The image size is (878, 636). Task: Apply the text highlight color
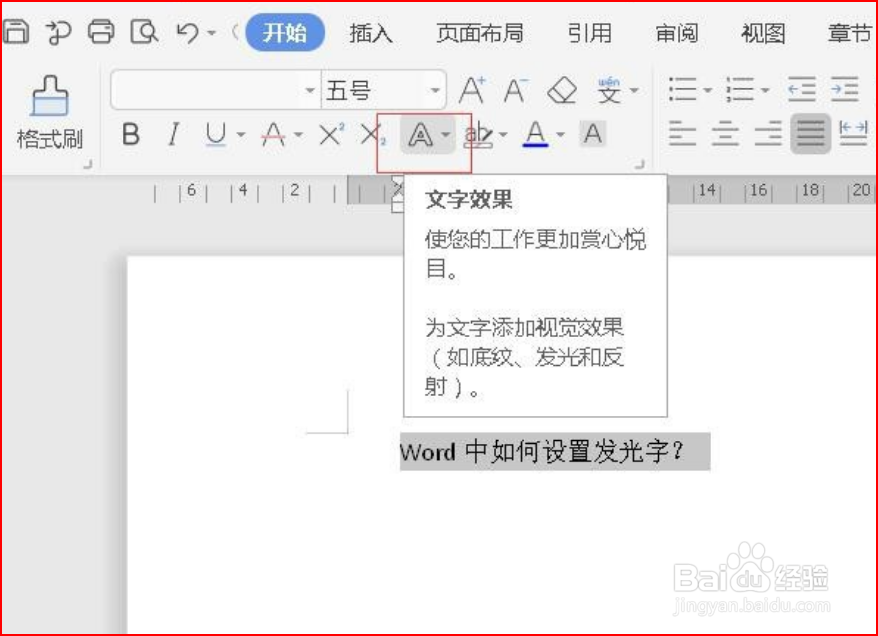click(479, 135)
